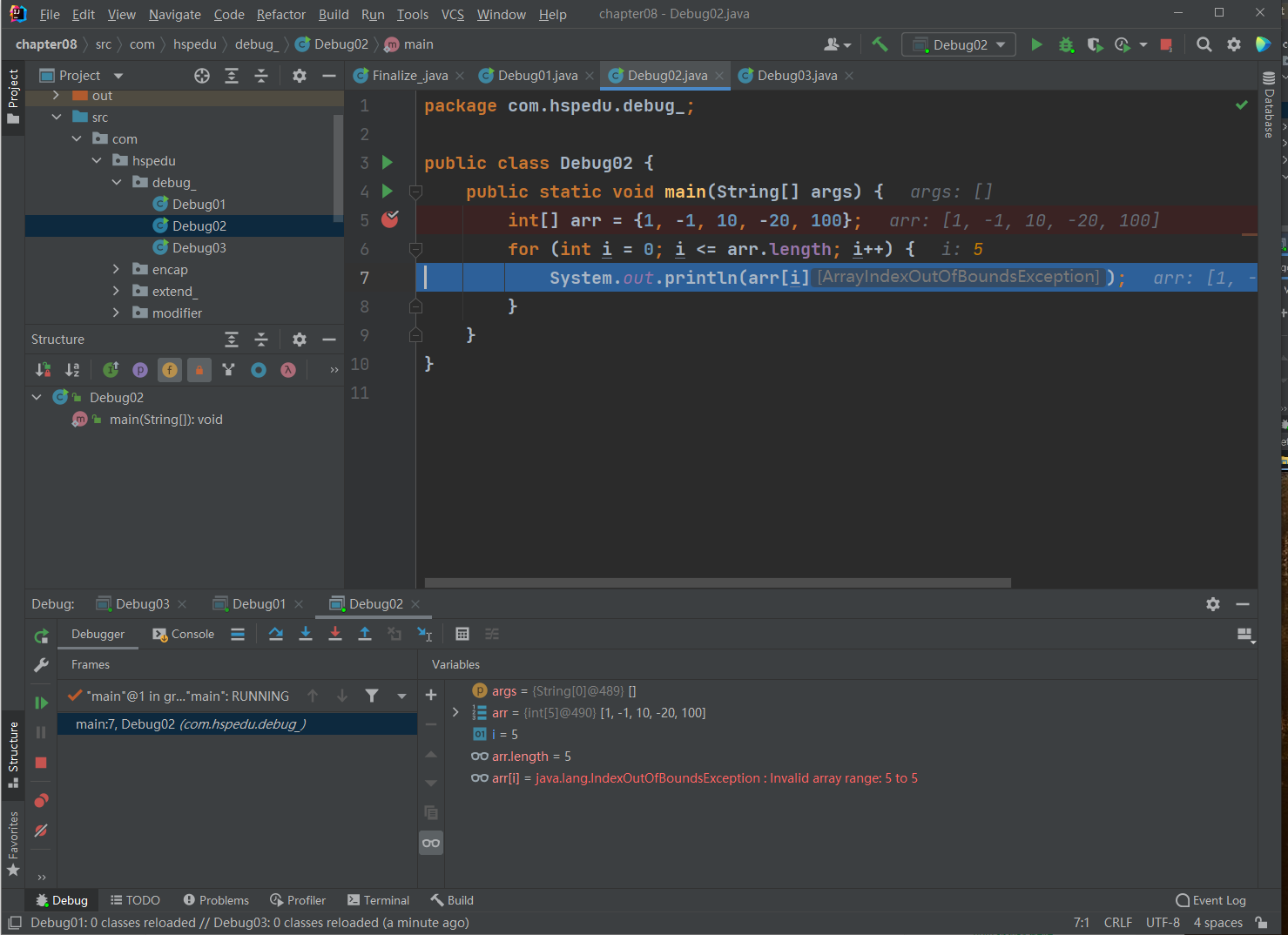1288x935 pixels.
Task: Click the editor horizontal scrollbar
Action: 718,582
